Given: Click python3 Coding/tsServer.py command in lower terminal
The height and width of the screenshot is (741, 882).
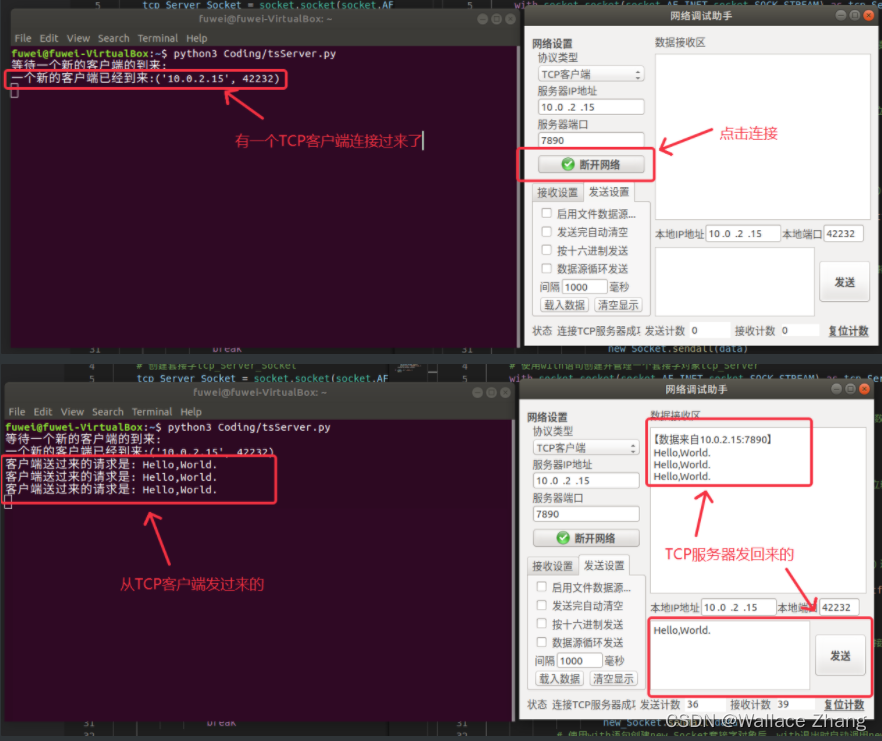Looking at the screenshot, I should pos(249,427).
